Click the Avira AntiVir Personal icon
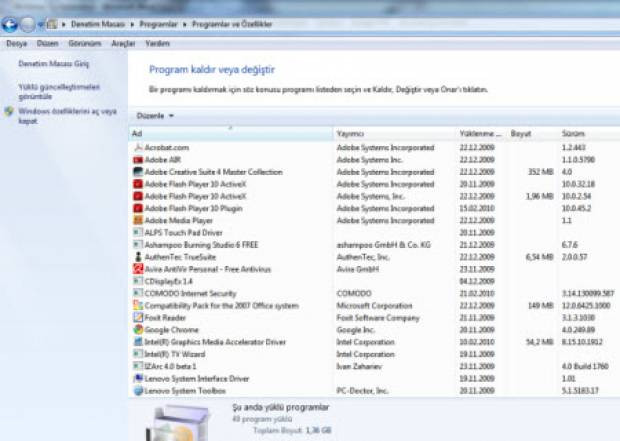 click(x=138, y=269)
